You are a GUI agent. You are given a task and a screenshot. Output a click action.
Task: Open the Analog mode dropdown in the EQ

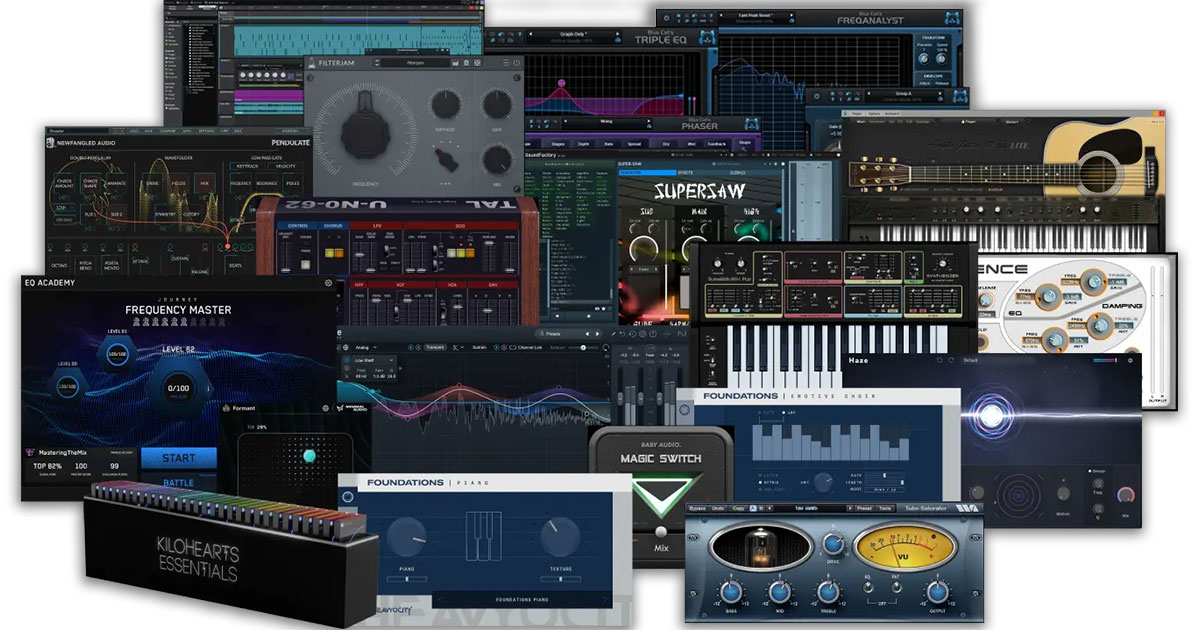click(366, 347)
